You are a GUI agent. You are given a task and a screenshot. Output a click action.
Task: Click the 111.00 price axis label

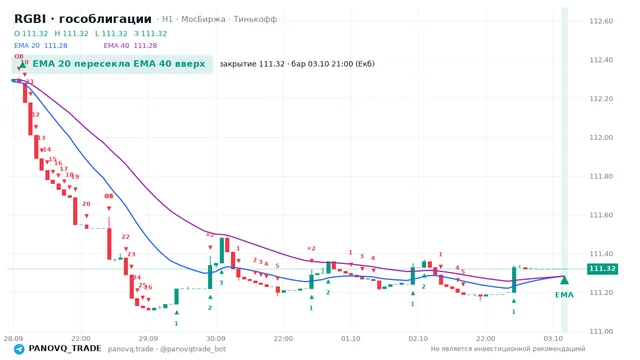point(601,331)
